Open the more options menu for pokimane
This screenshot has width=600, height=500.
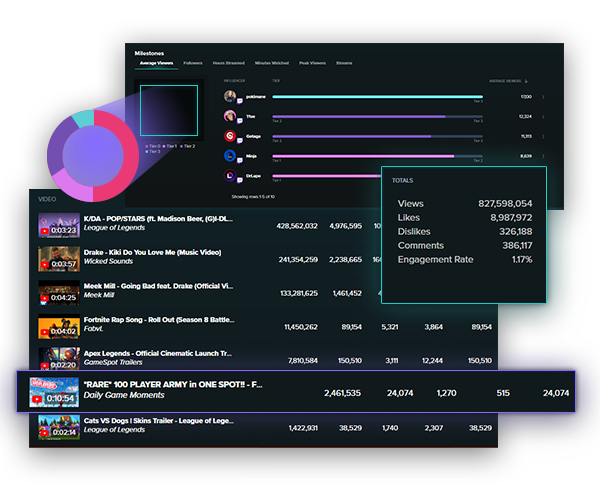543,97
